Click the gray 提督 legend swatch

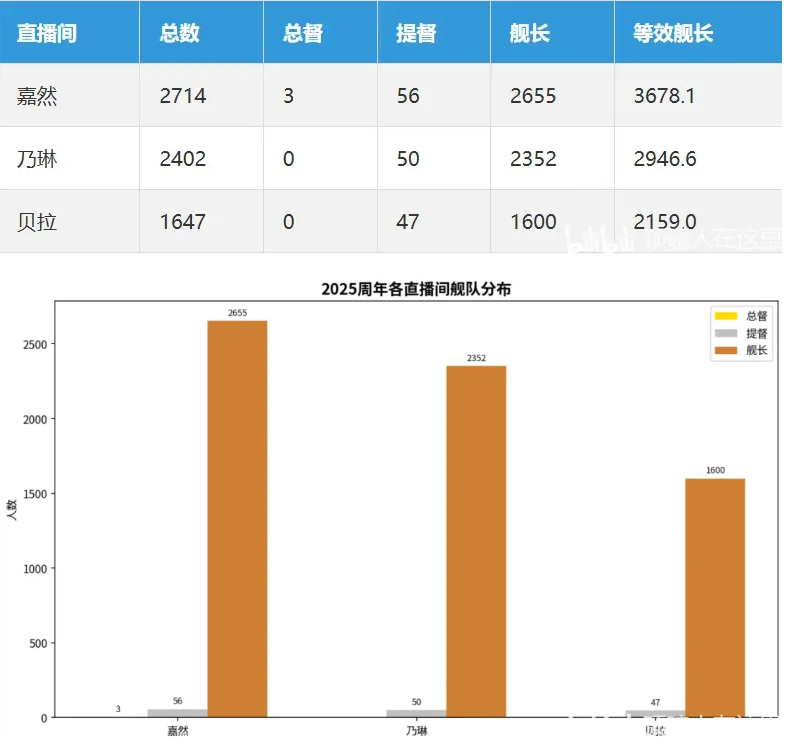point(724,333)
